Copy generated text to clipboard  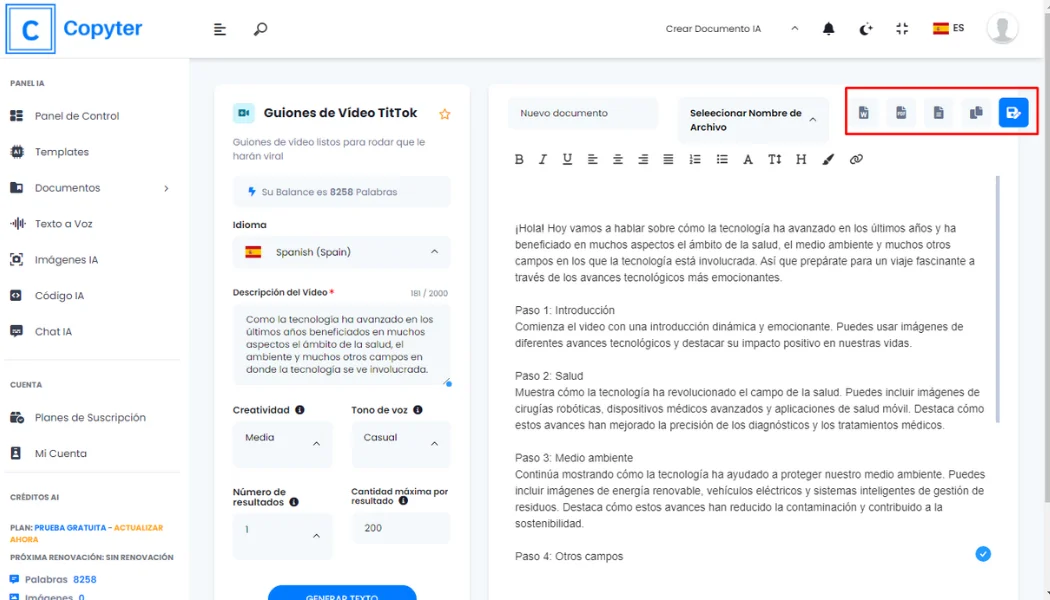coord(976,113)
